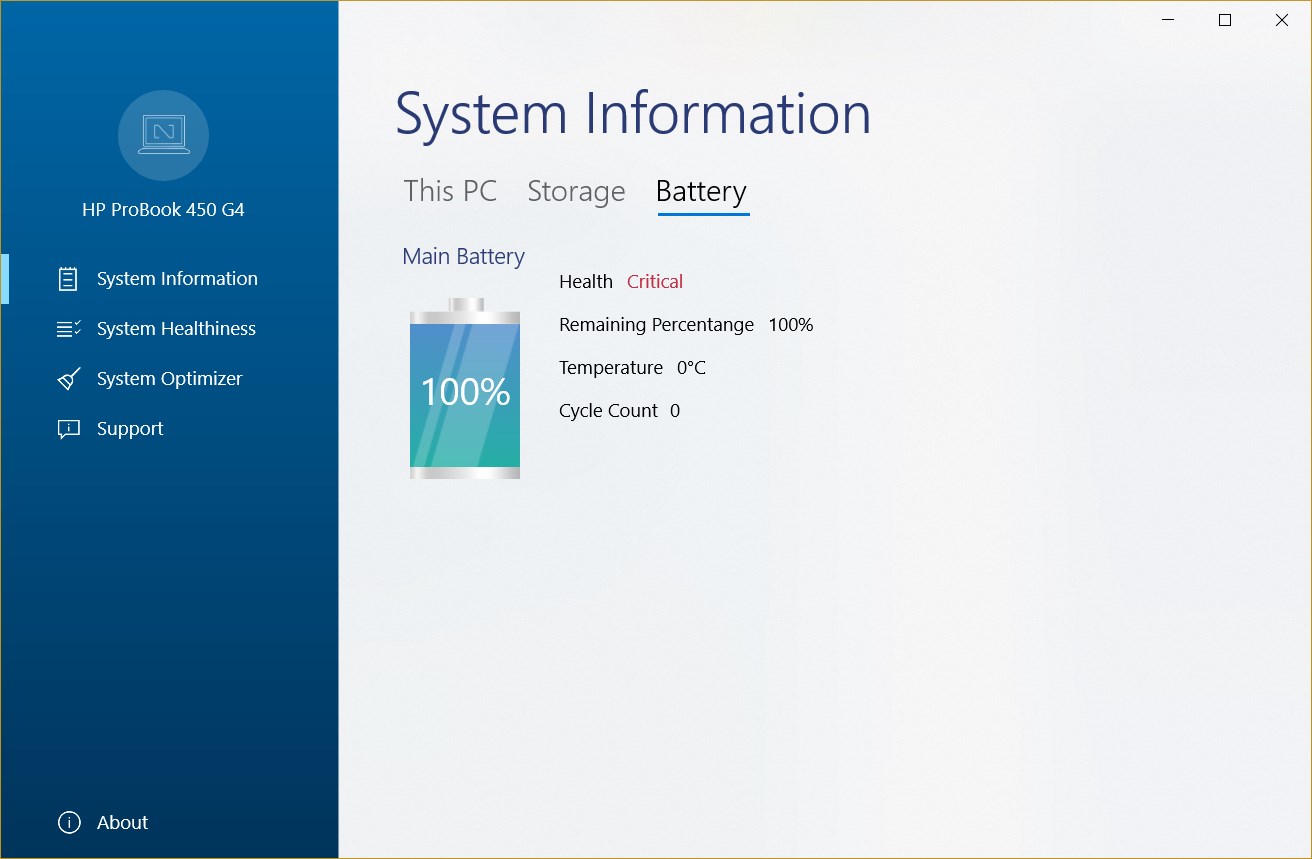The height and width of the screenshot is (859, 1312).
Task: Click the System Information clipboard icon
Action: pos(68,279)
